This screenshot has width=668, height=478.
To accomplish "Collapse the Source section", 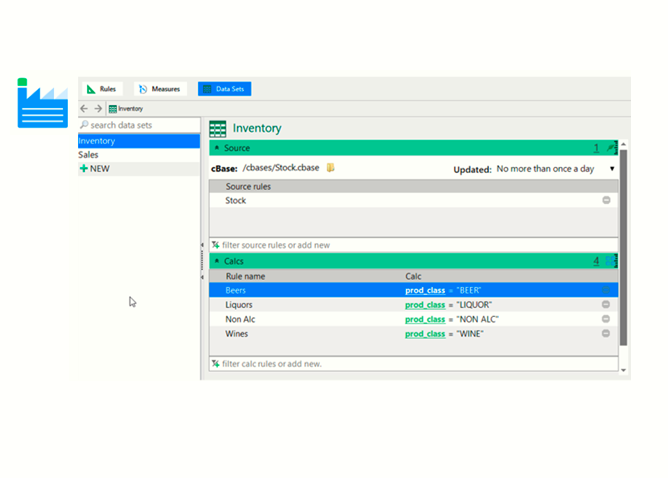I will pos(216,148).
